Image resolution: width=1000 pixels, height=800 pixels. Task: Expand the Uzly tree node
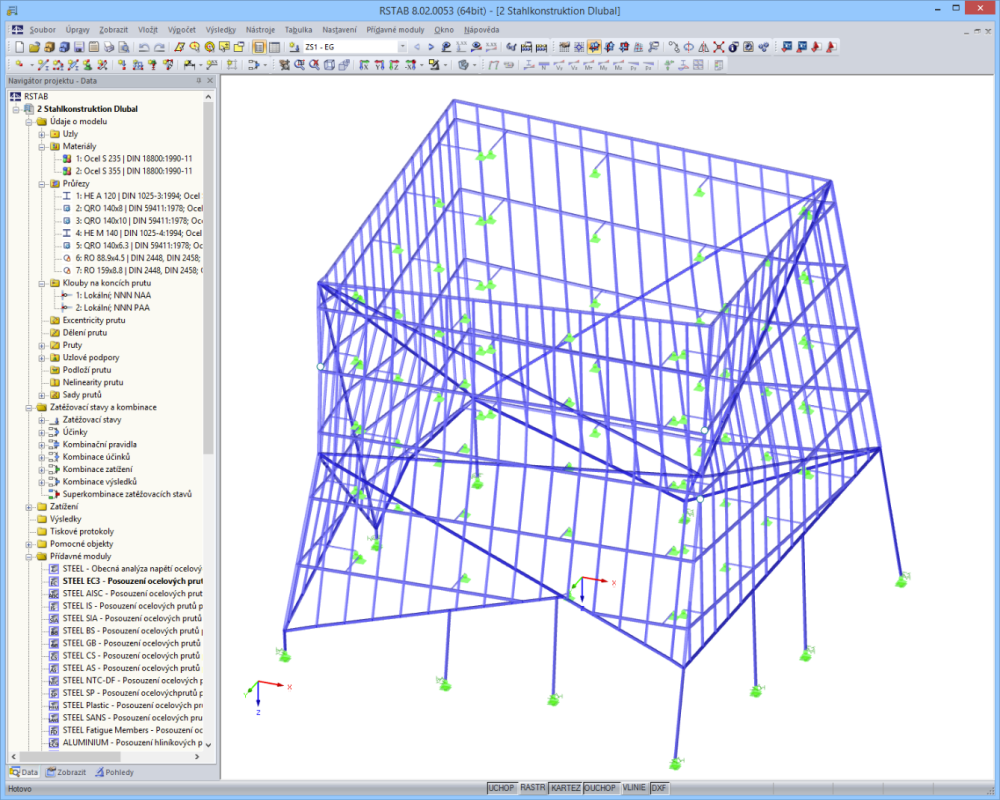tap(41, 134)
